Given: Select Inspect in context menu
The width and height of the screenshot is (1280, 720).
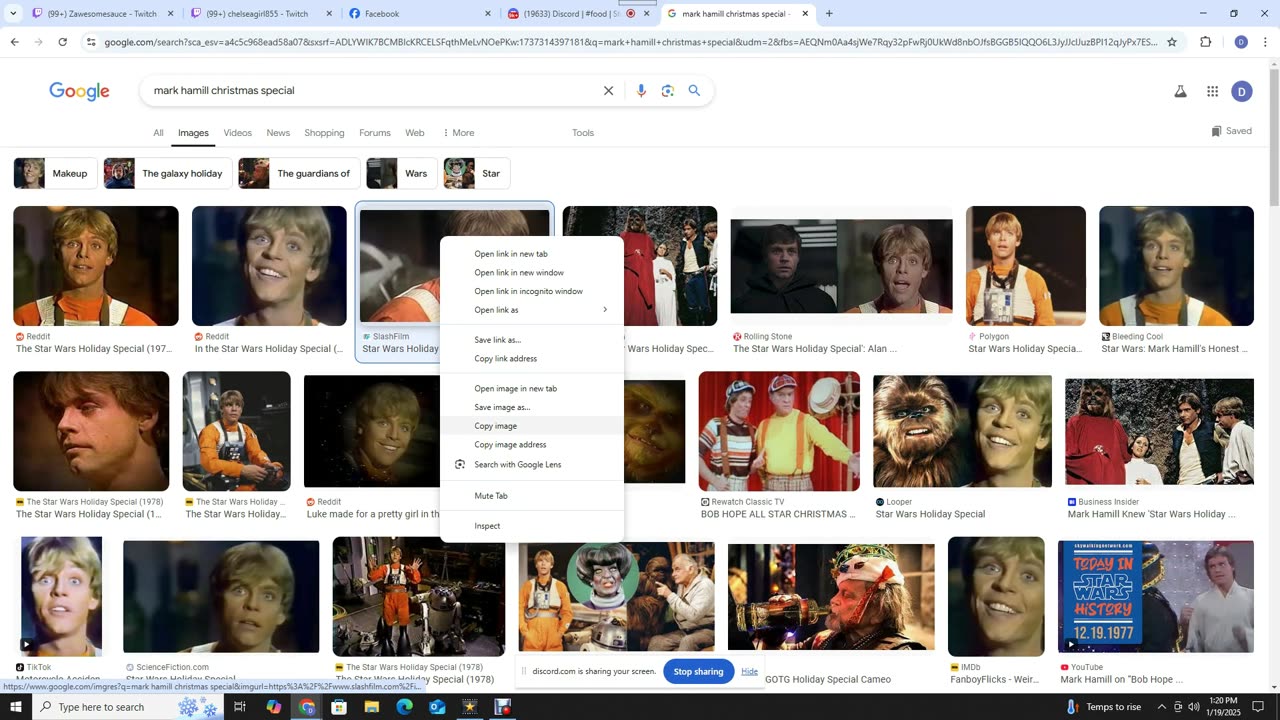Looking at the screenshot, I should 532,526.
